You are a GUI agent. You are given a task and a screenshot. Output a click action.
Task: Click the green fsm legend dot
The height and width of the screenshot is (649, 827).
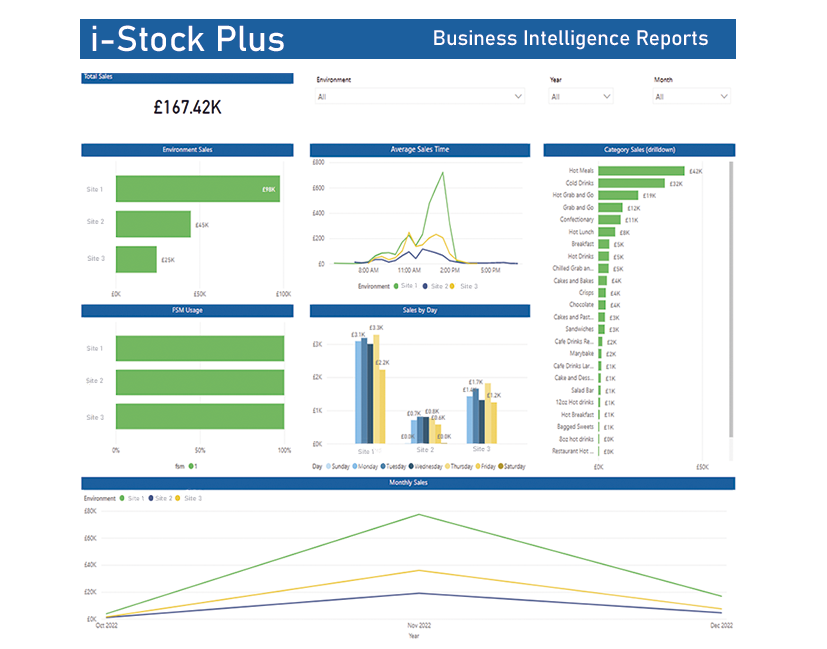click(x=191, y=466)
